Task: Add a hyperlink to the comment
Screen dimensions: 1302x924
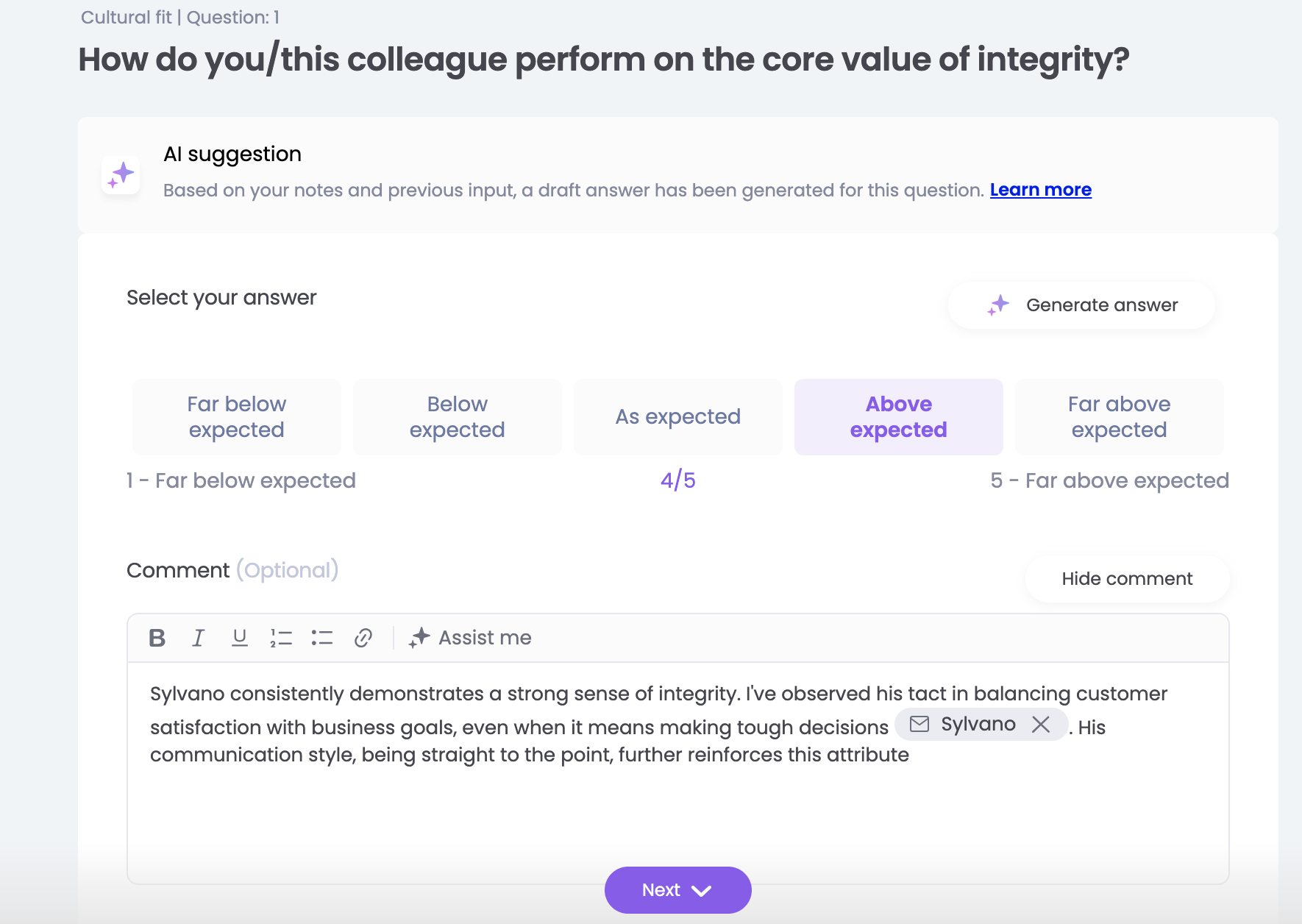Action: (363, 638)
